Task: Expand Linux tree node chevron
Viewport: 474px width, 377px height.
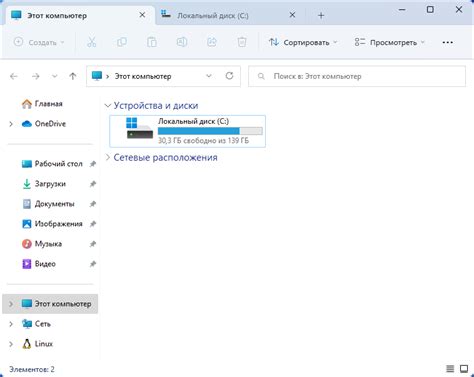Action: coord(11,344)
